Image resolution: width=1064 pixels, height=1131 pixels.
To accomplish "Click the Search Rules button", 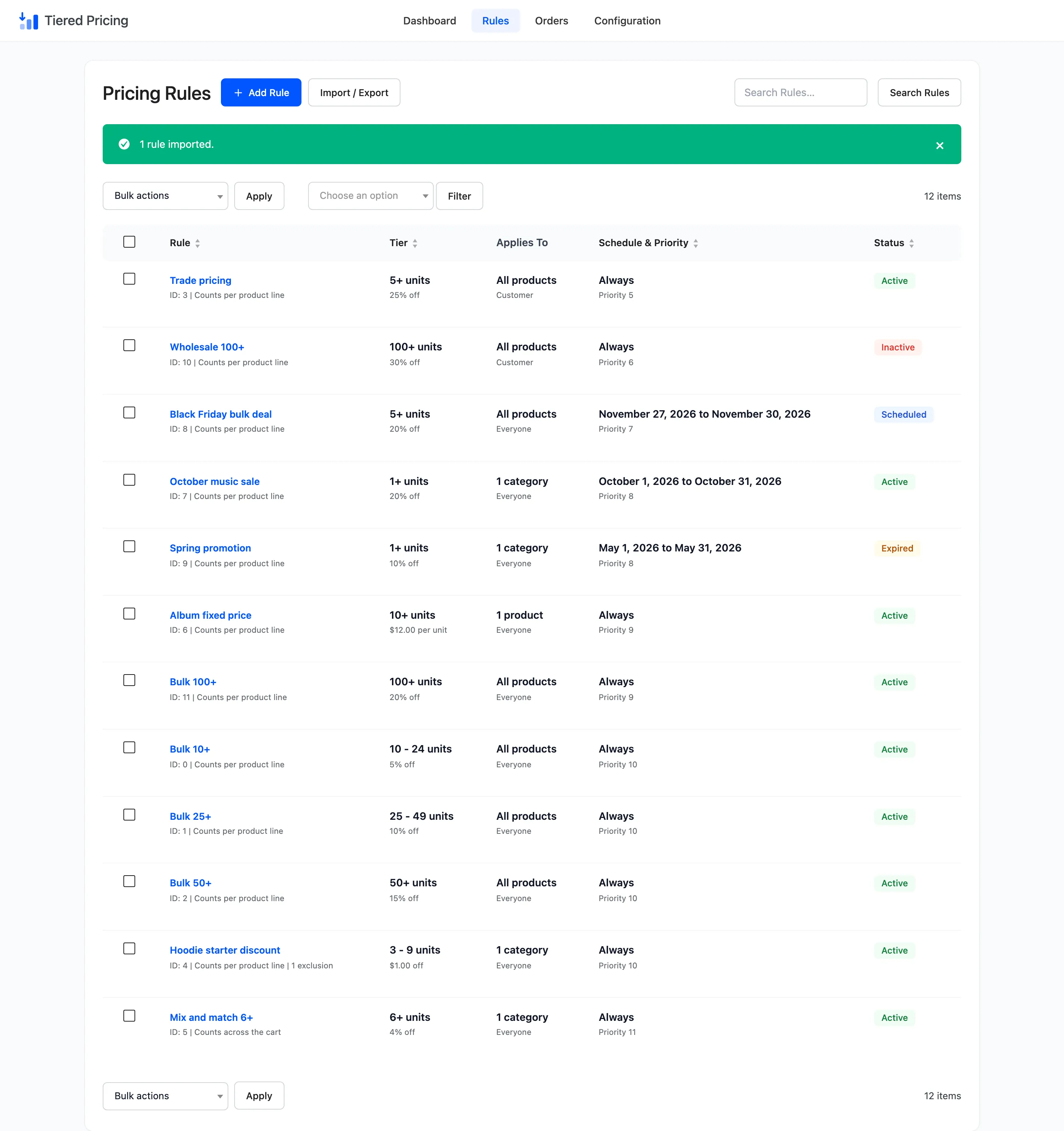I will pyautogui.click(x=919, y=93).
